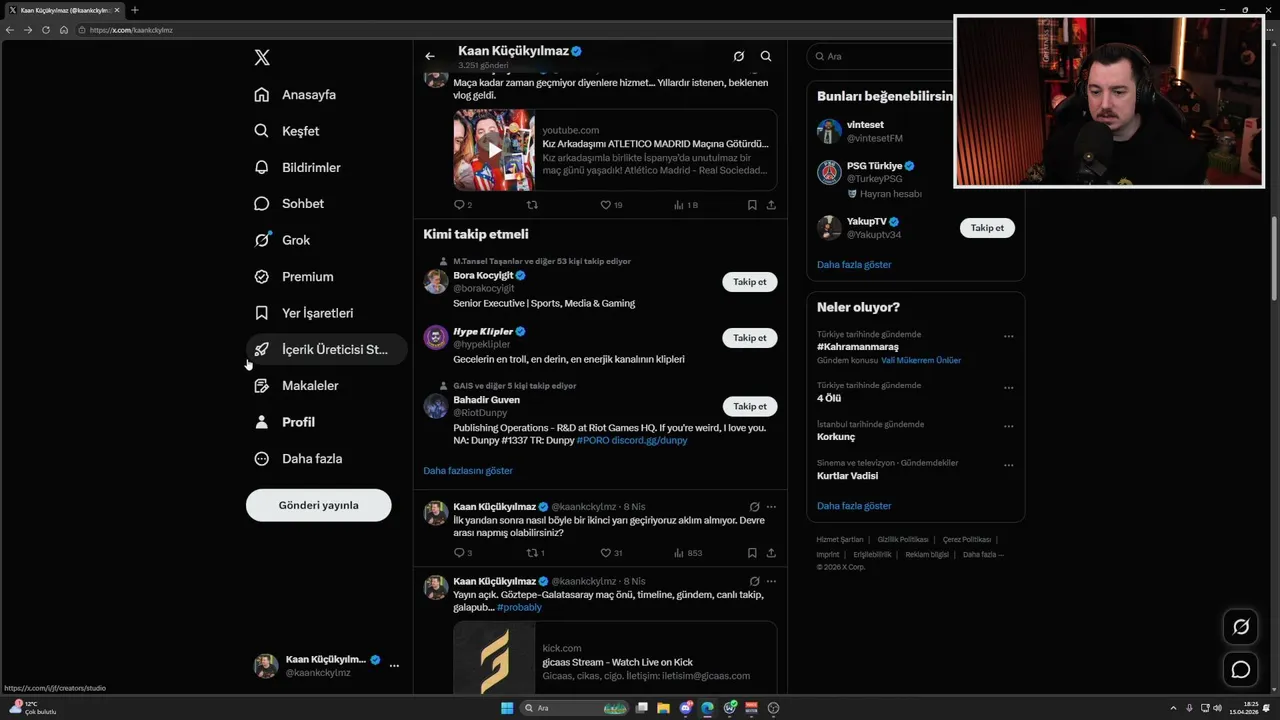Open options for #Kahramanmaraş trend

[x=1009, y=337]
